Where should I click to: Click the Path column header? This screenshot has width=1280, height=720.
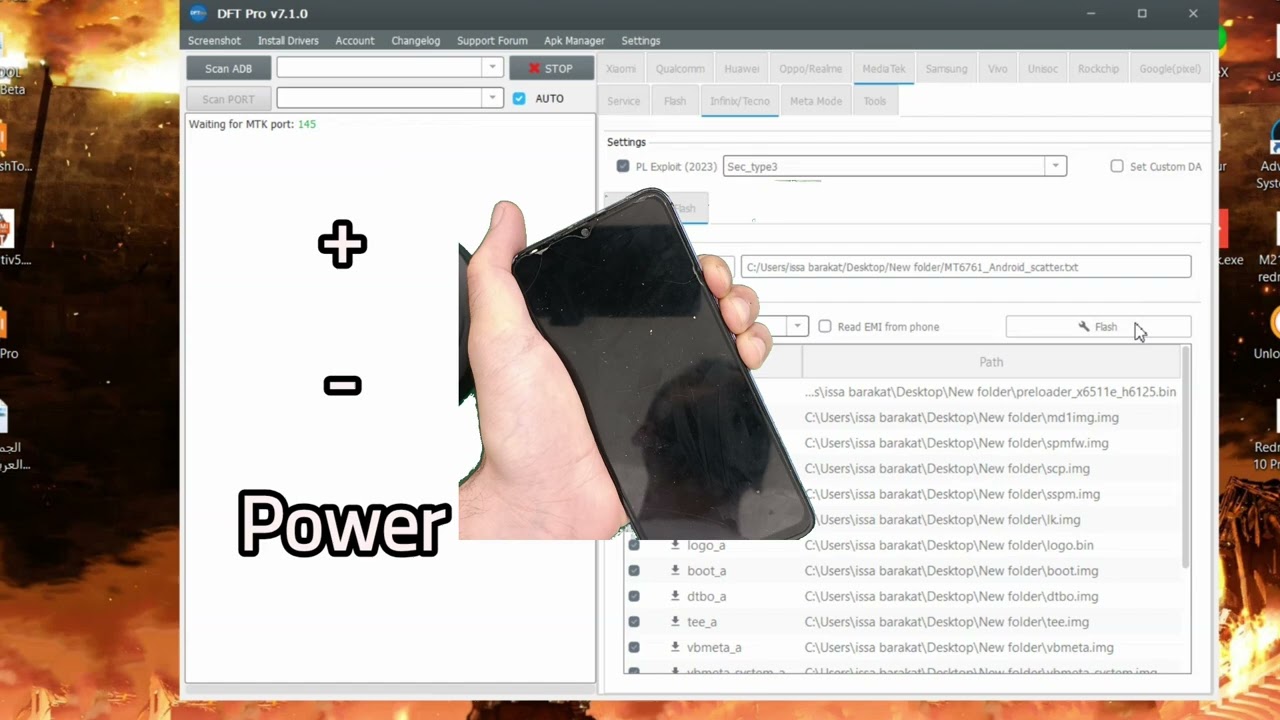(x=991, y=362)
